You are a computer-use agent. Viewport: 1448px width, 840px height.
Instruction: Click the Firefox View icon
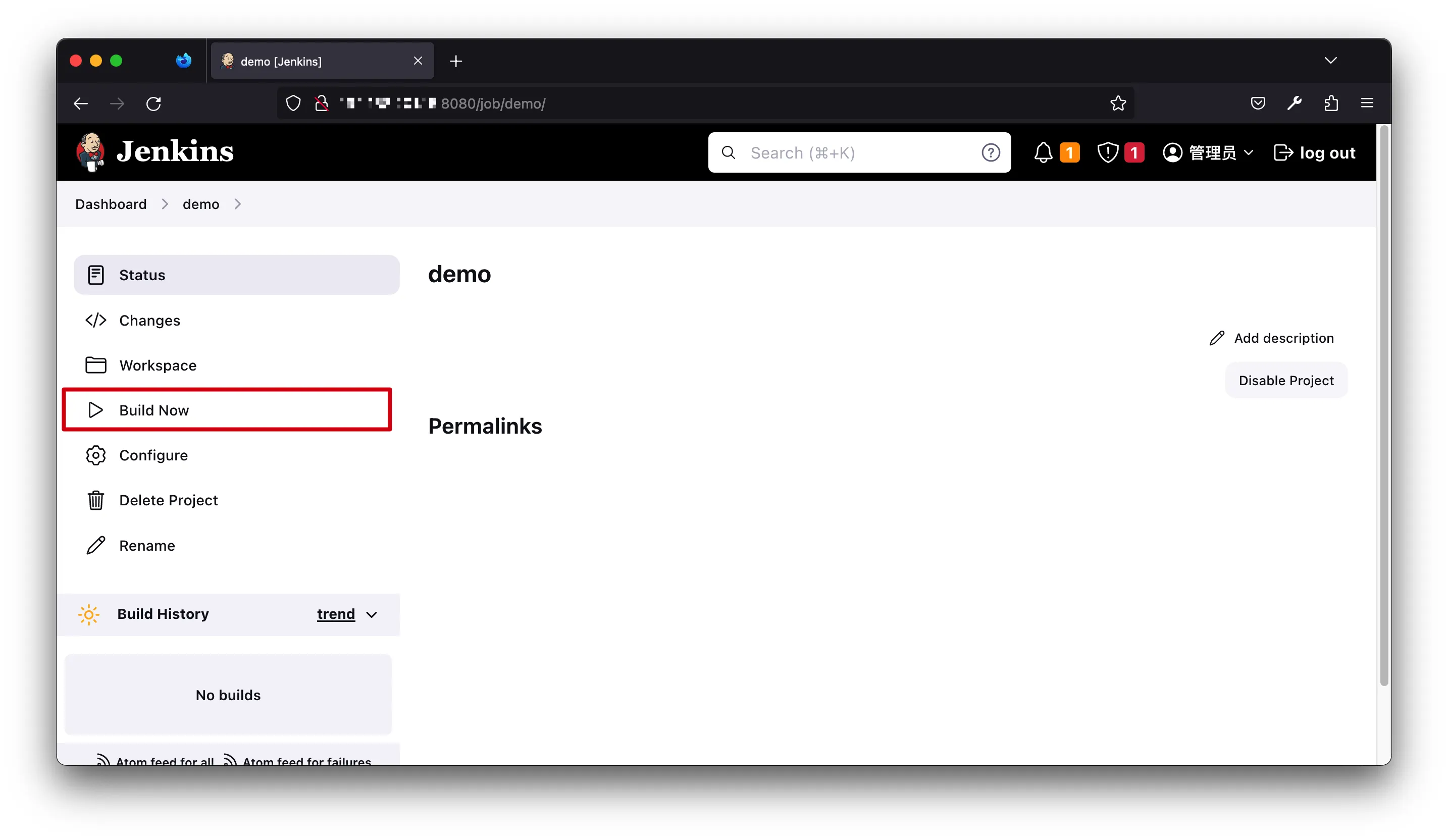183,61
